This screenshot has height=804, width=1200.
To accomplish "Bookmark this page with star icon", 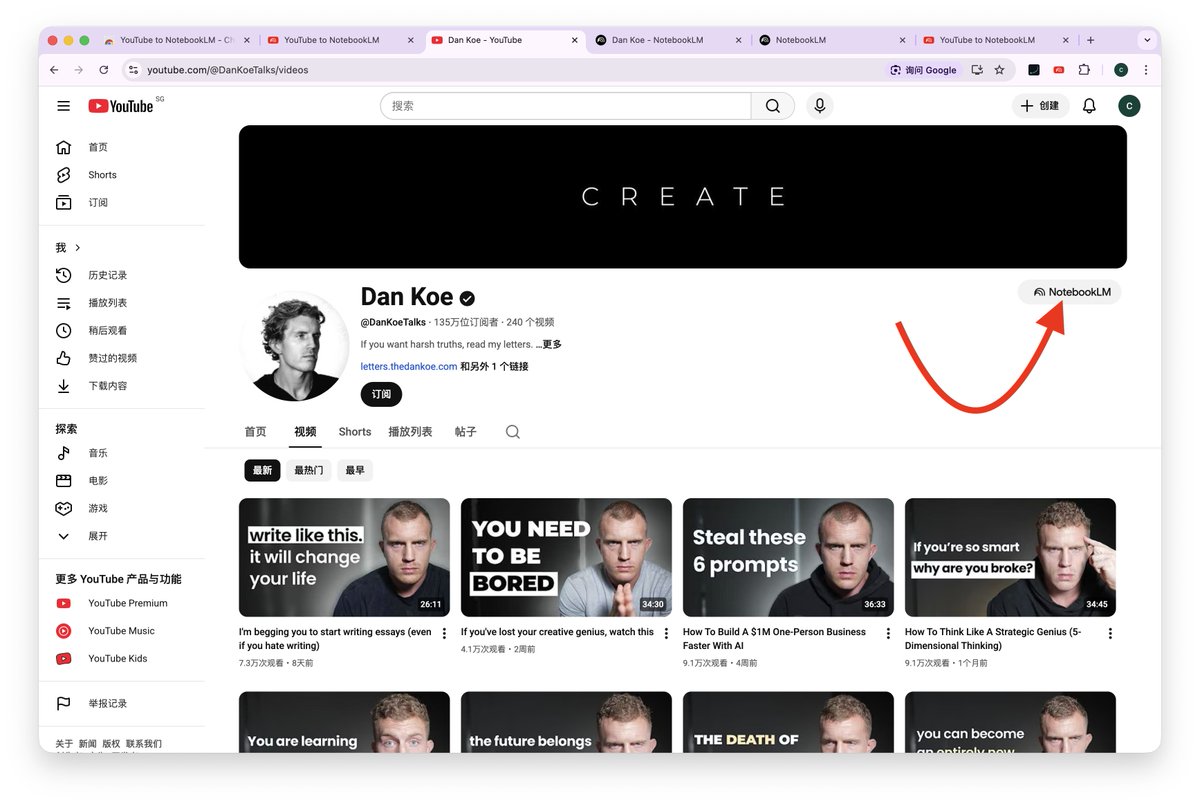I will (999, 70).
